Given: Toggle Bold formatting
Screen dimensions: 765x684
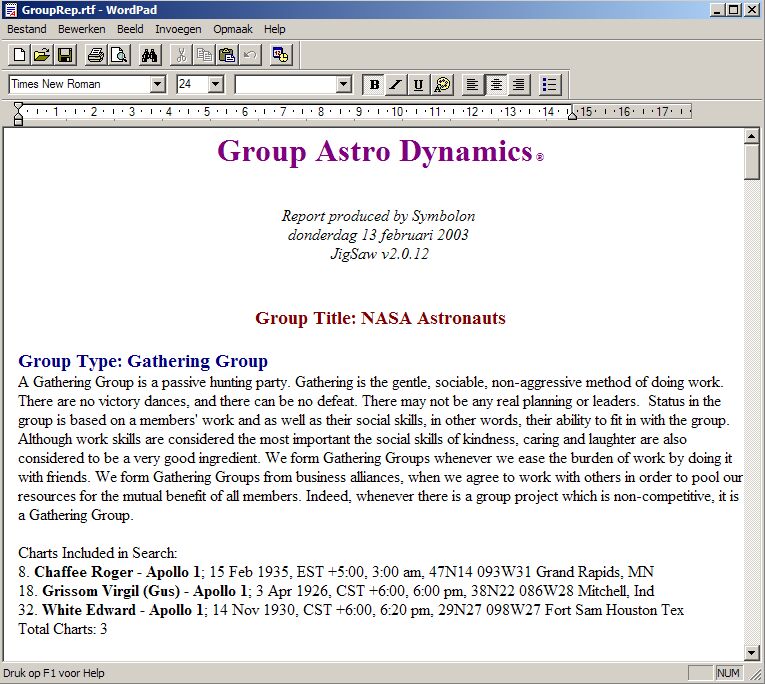Looking at the screenshot, I should pyautogui.click(x=374, y=85).
